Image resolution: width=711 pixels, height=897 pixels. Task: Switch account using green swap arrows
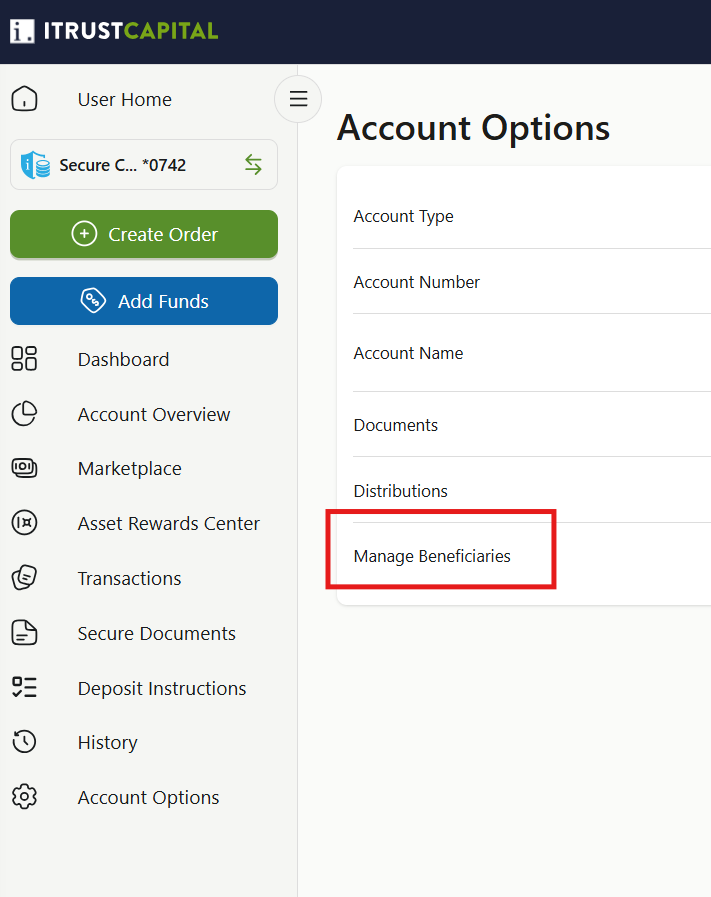[x=253, y=165]
